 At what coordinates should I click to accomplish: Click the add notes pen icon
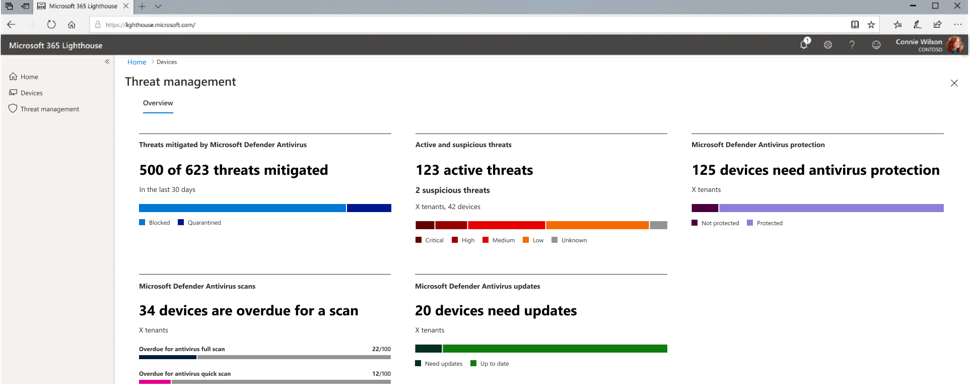tap(917, 25)
